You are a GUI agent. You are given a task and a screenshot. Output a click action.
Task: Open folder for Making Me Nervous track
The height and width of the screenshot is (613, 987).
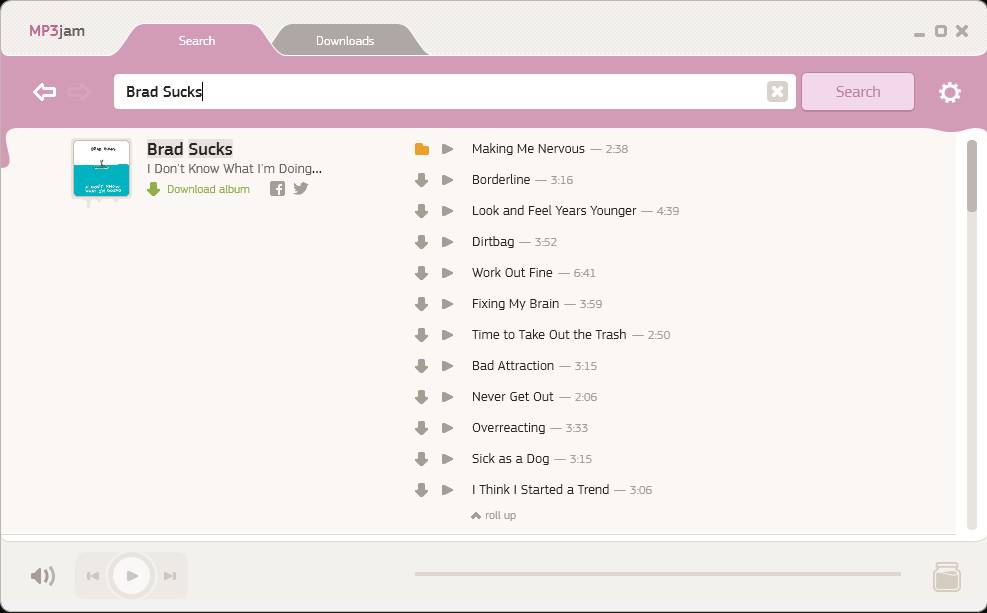(422, 149)
